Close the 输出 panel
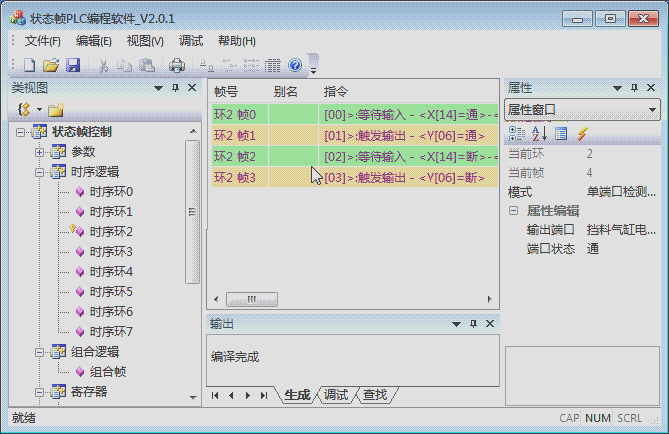Image resolution: width=669 pixels, height=434 pixels. (490, 323)
